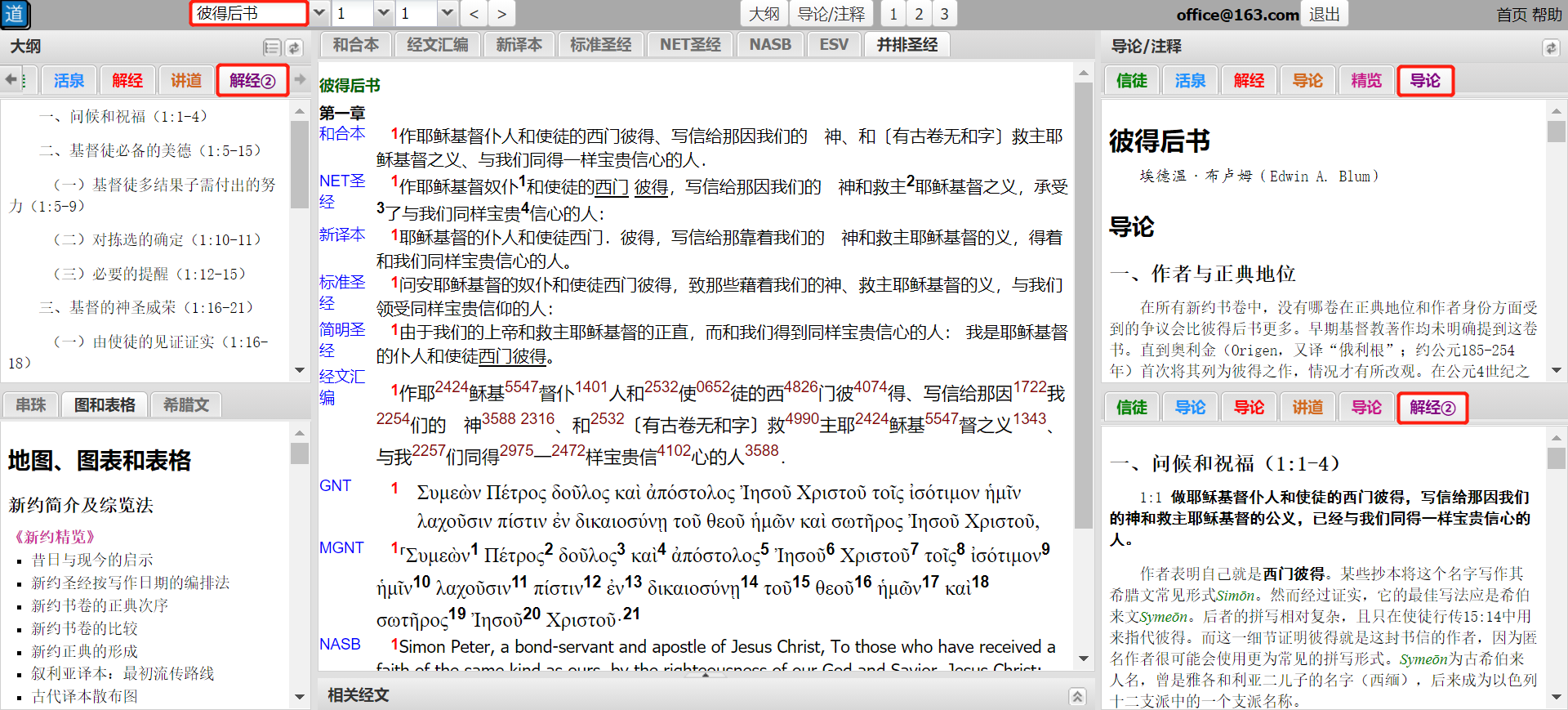This screenshot has width=1568, height=710.
Task: Click the swap icon in 大纲 panel header
Action: click(295, 47)
